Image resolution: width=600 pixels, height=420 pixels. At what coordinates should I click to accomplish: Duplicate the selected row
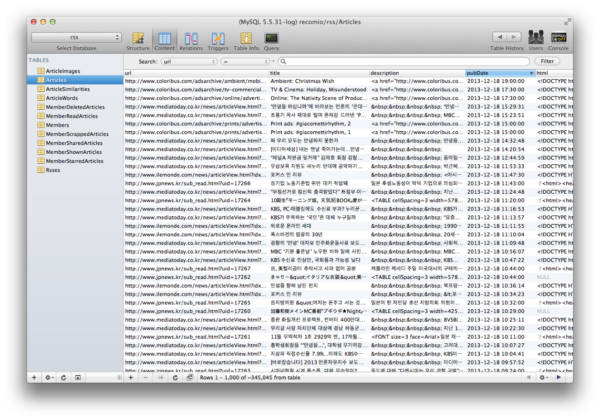click(x=160, y=378)
